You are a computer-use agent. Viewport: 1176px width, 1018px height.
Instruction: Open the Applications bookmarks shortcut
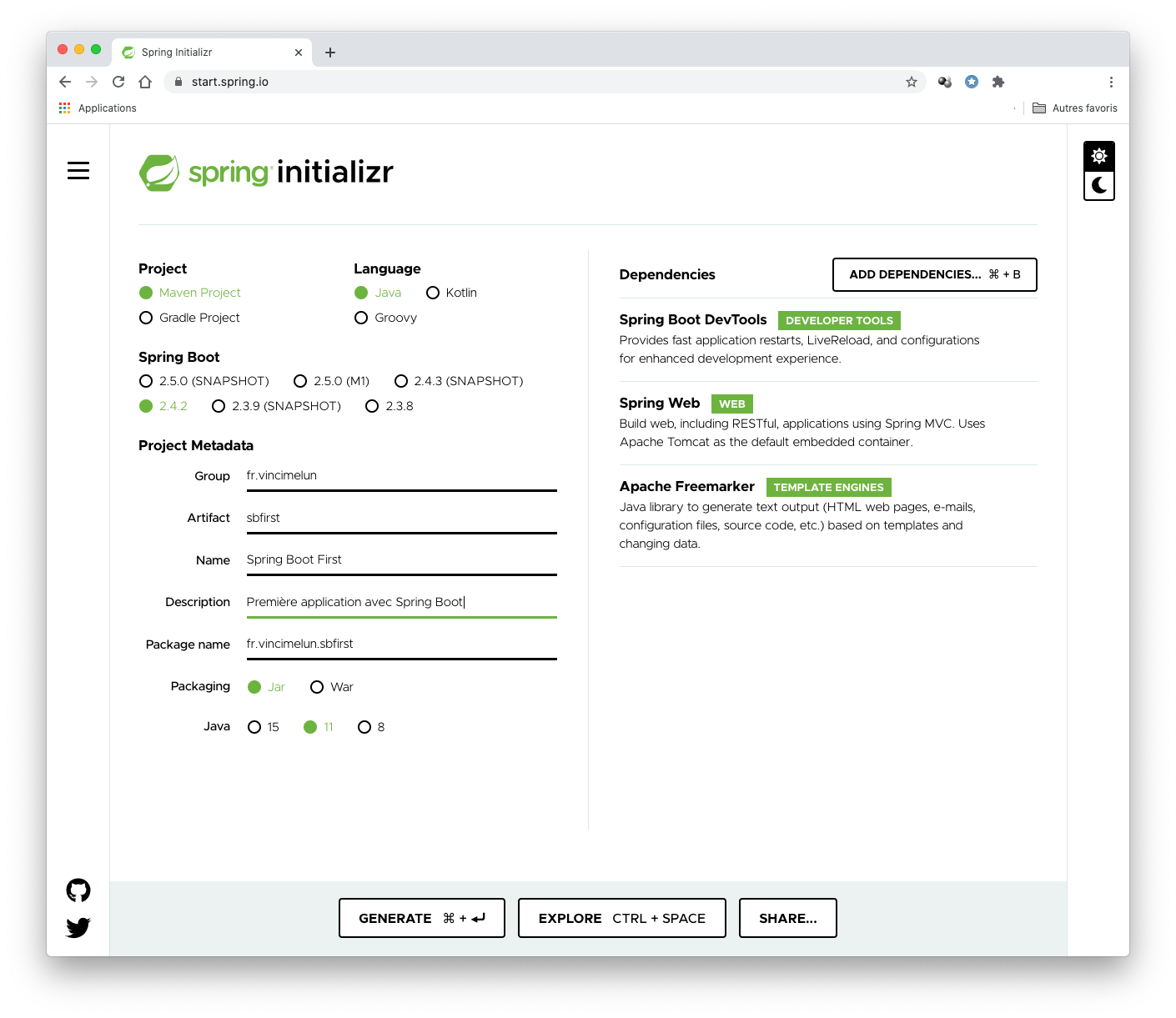point(98,108)
